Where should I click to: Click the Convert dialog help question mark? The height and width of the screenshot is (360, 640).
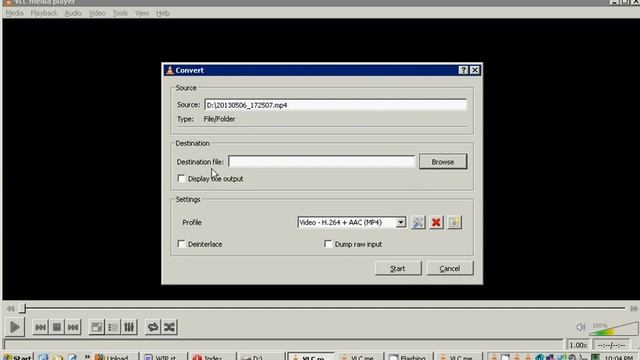click(x=463, y=70)
